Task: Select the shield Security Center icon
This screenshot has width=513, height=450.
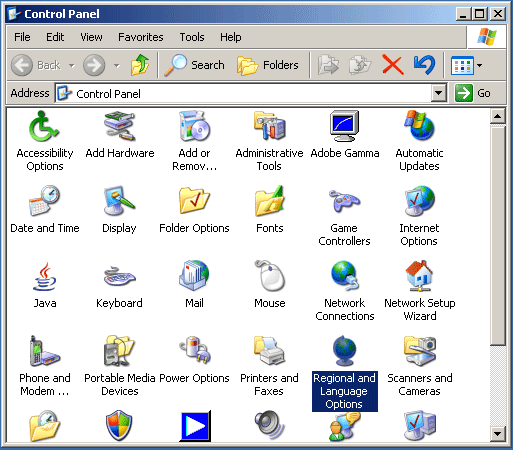Action: tap(119, 425)
